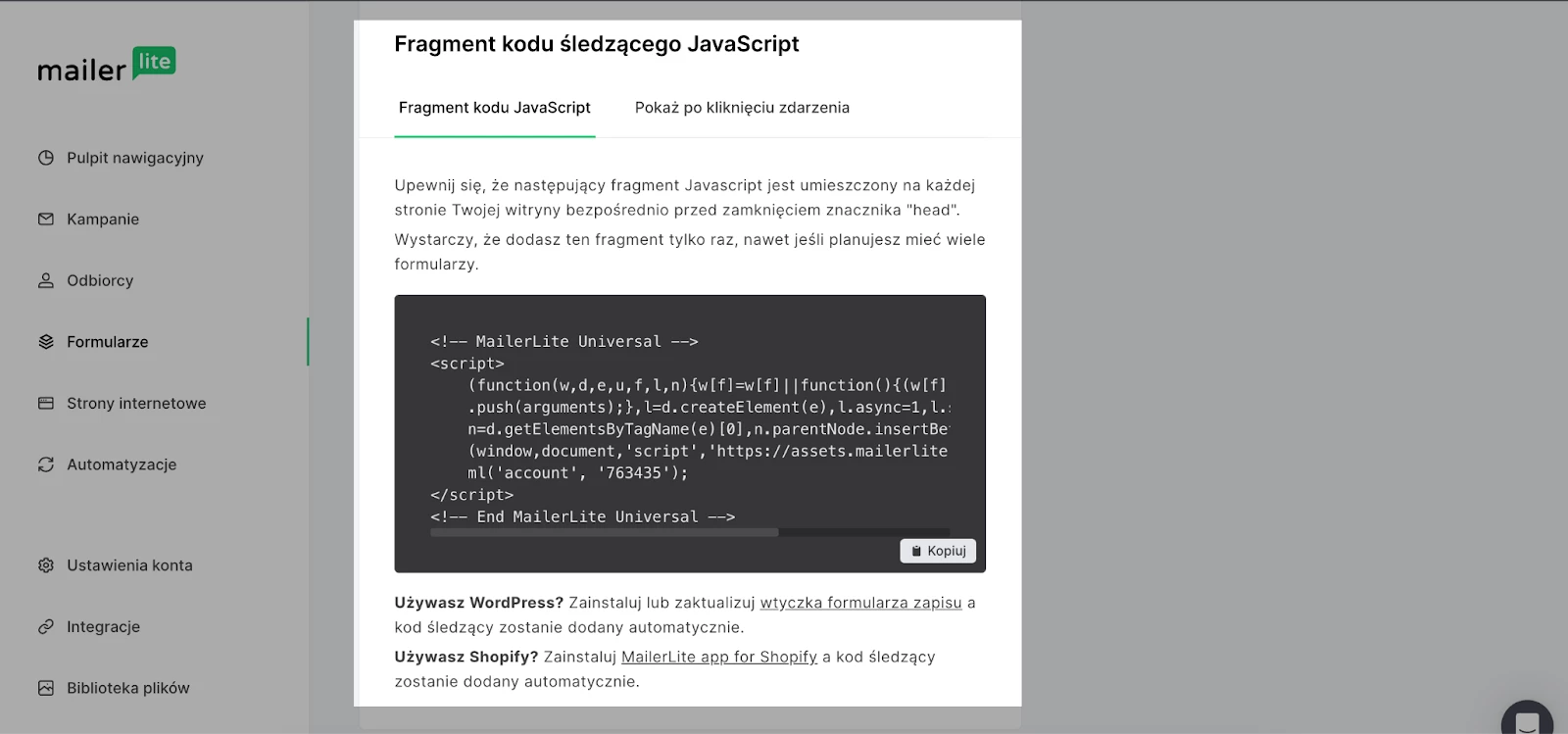Click the Kampanie envelope icon
This screenshot has height=734, width=1568.
pos(46,220)
